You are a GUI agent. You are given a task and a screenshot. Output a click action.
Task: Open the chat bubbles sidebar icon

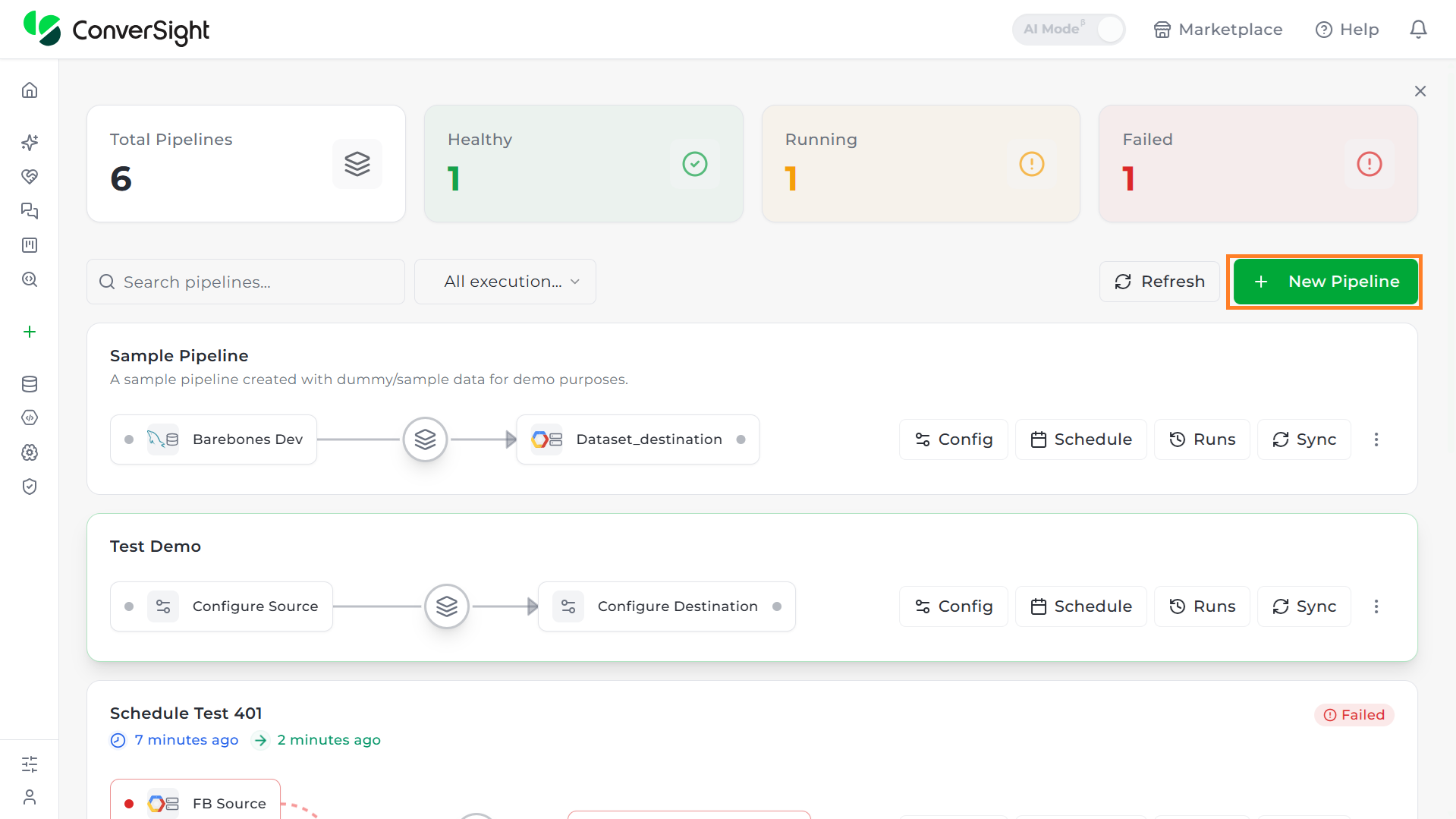click(x=30, y=210)
